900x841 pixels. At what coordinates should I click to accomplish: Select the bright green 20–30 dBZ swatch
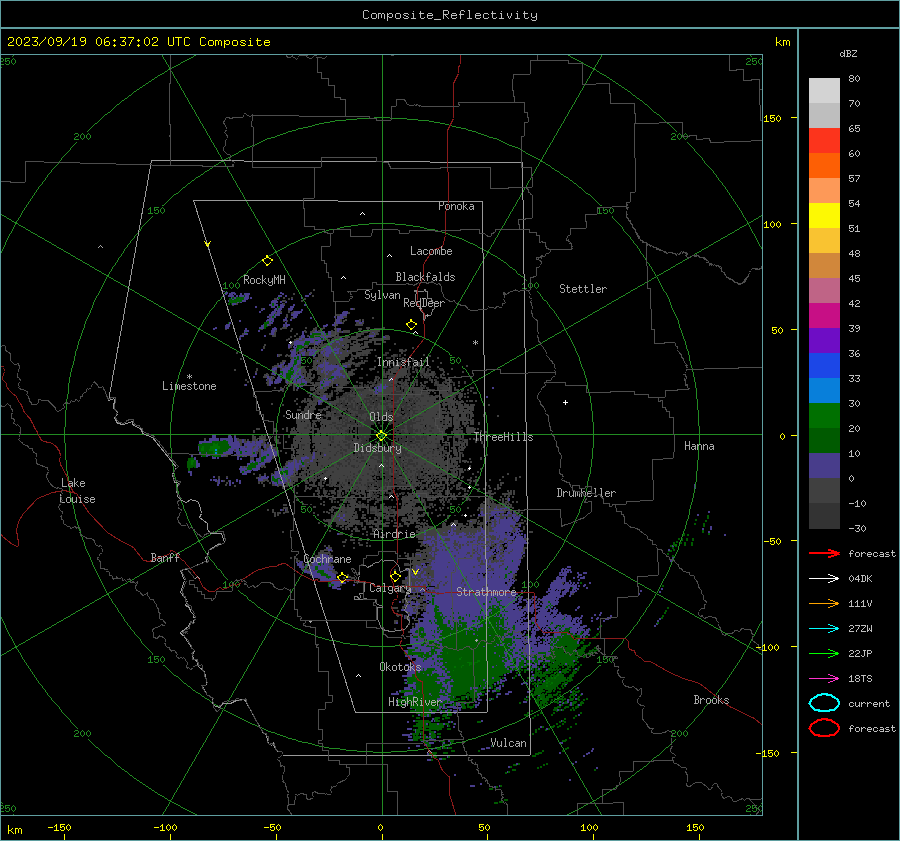(x=824, y=416)
